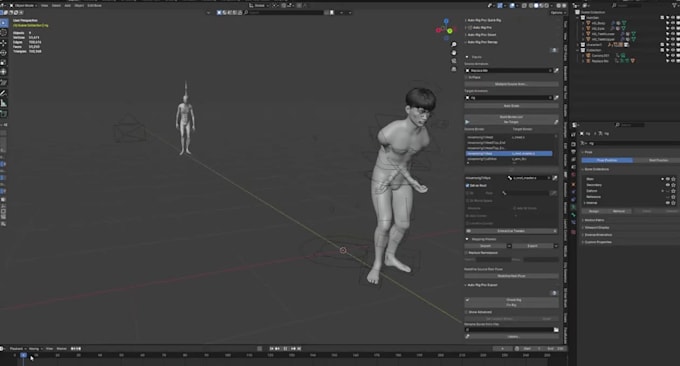
Task: Enable the Replace Namespace checkbox
Action: click(x=467, y=253)
